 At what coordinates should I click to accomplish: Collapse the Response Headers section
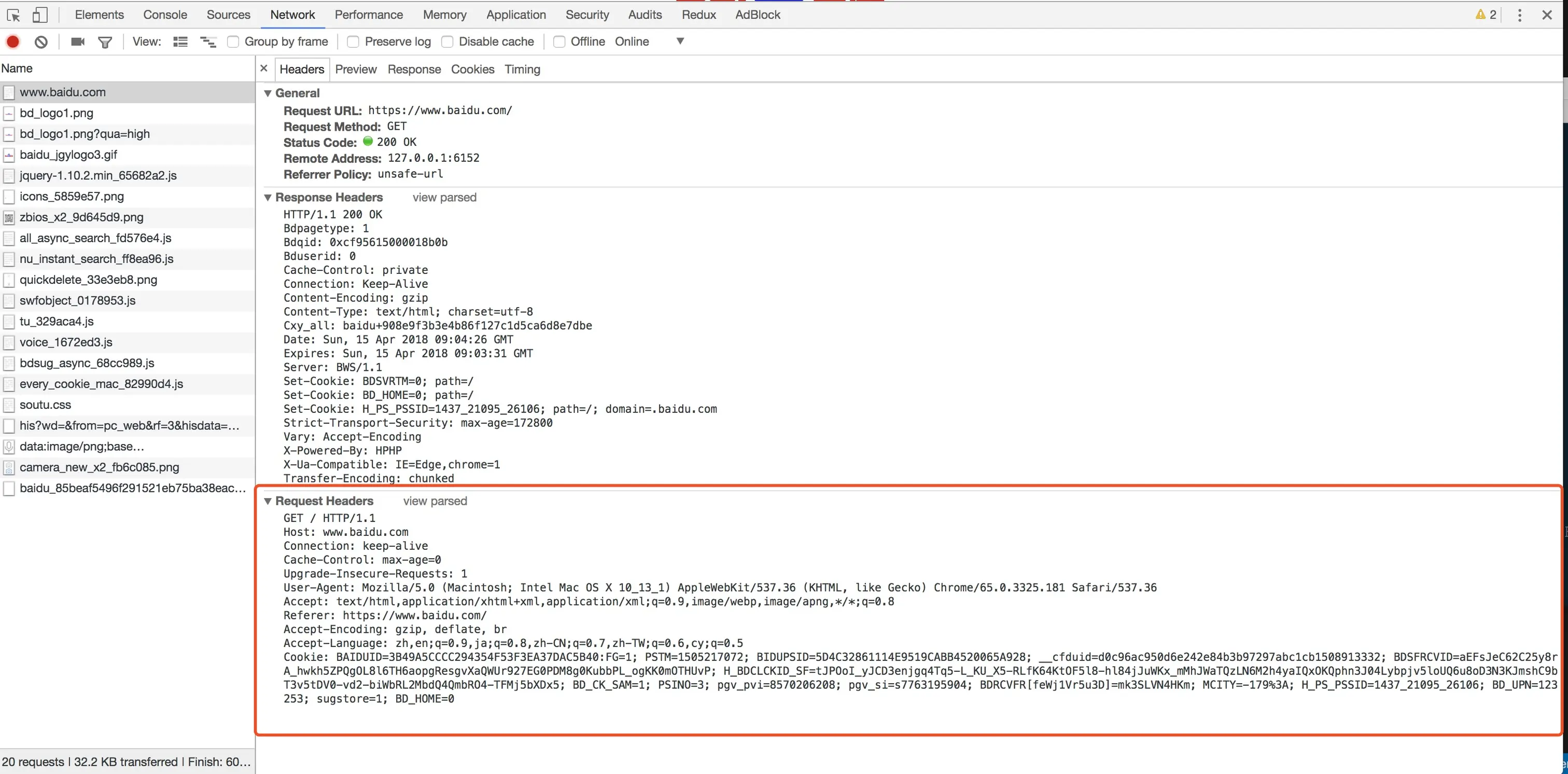pos(268,197)
